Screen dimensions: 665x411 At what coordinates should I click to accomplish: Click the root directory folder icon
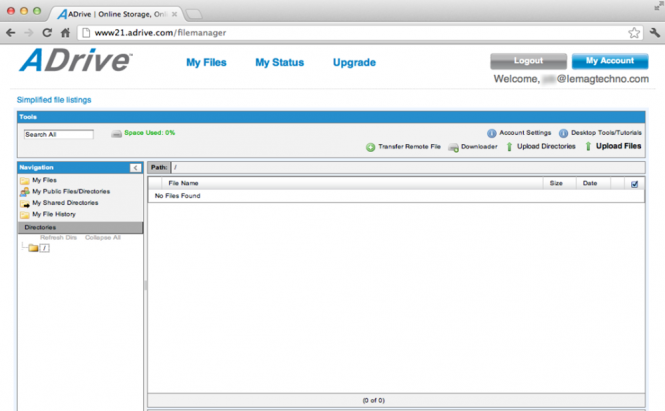[x=34, y=248]
